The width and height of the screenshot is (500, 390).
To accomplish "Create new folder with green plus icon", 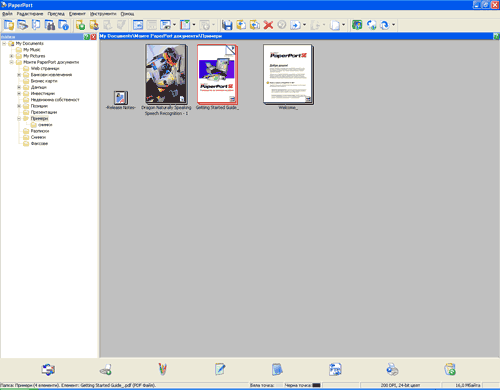I will coord(80,25).
